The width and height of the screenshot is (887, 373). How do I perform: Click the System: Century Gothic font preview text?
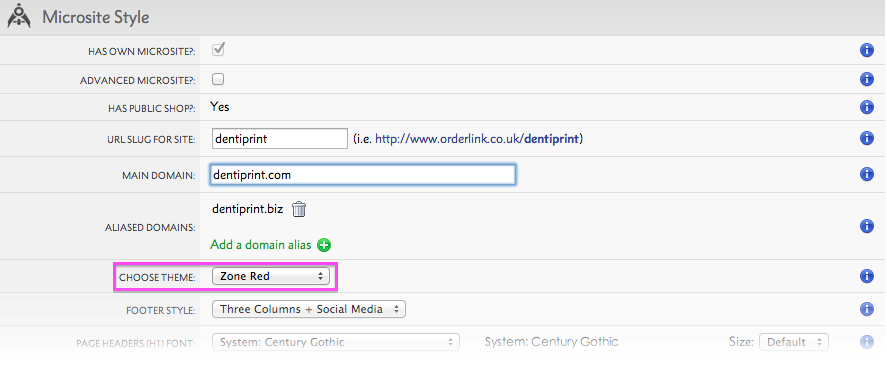(552, 341)
